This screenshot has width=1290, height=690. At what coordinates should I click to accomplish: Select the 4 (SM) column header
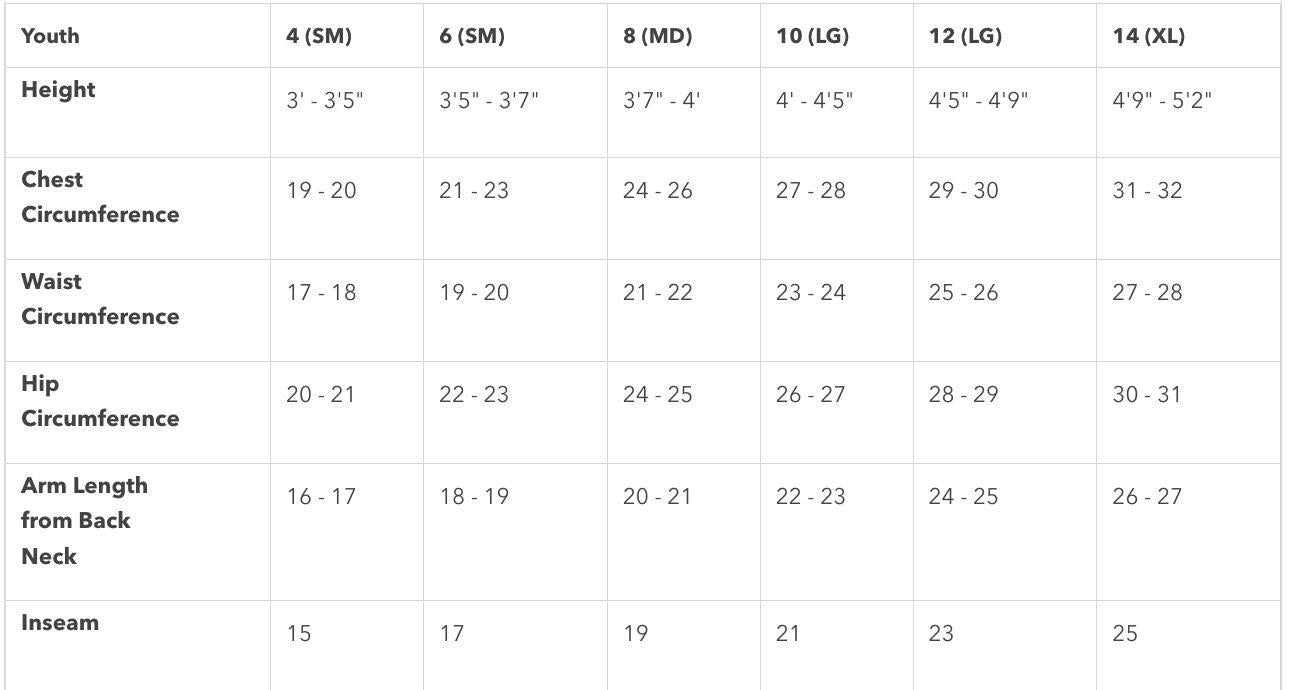point(318,36)
